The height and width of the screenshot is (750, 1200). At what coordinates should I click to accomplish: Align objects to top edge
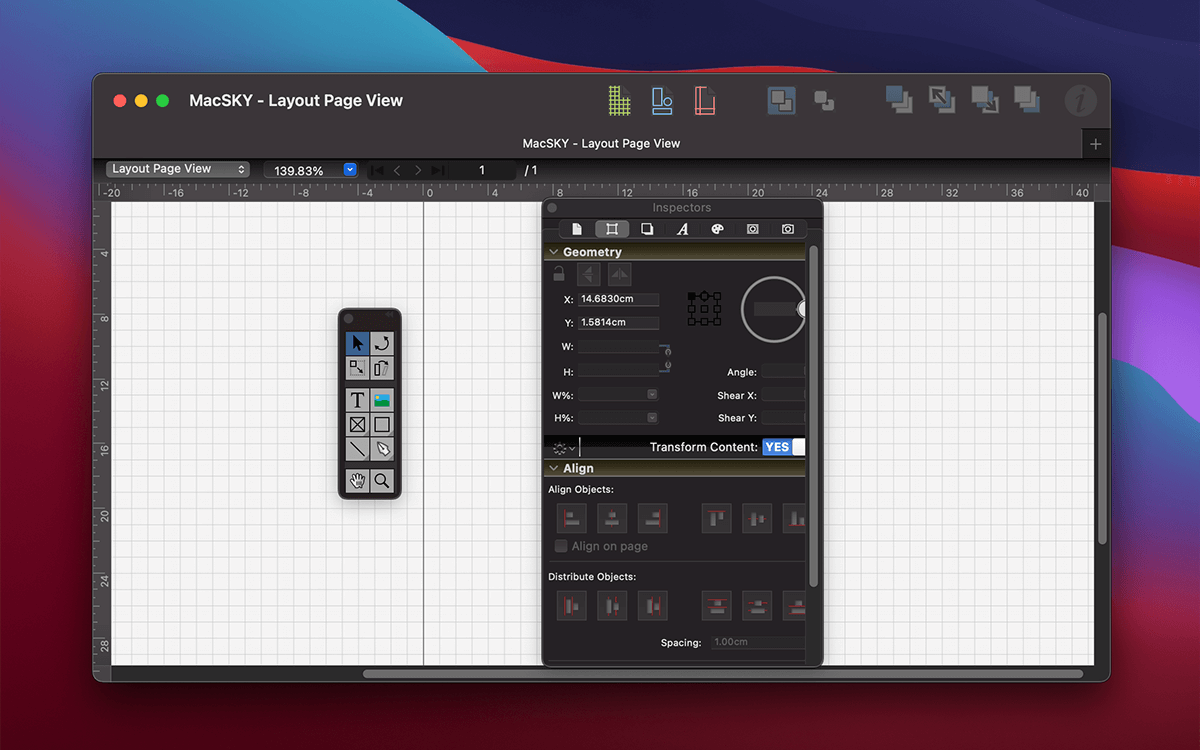[x=716, y=518]
